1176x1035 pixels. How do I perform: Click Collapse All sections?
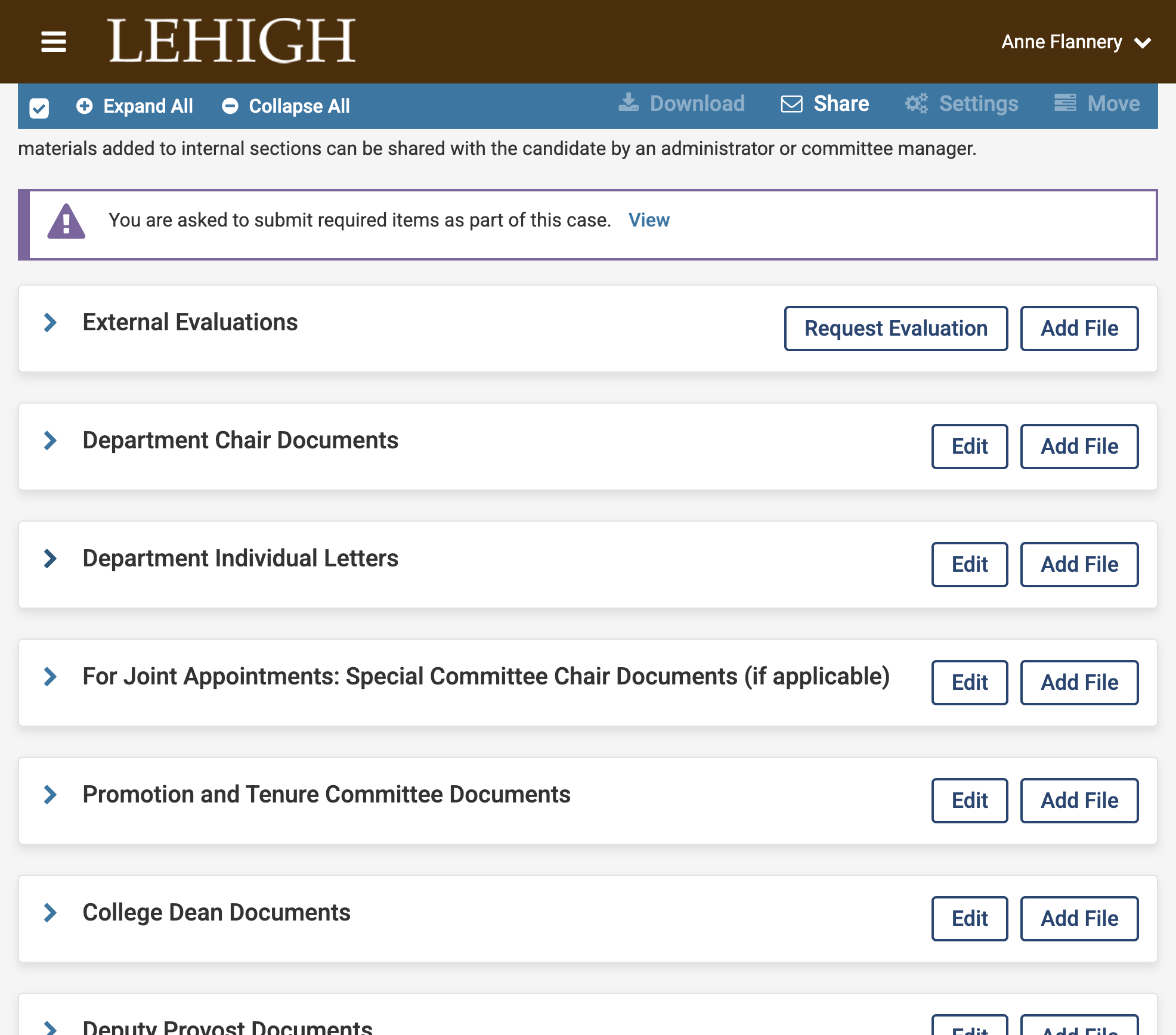286,106
